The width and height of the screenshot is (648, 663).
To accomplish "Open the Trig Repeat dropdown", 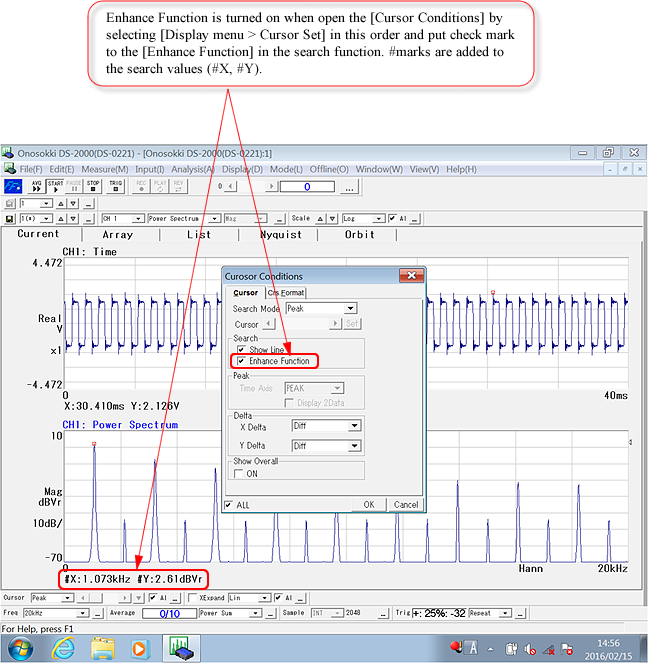I will point(505,613).
